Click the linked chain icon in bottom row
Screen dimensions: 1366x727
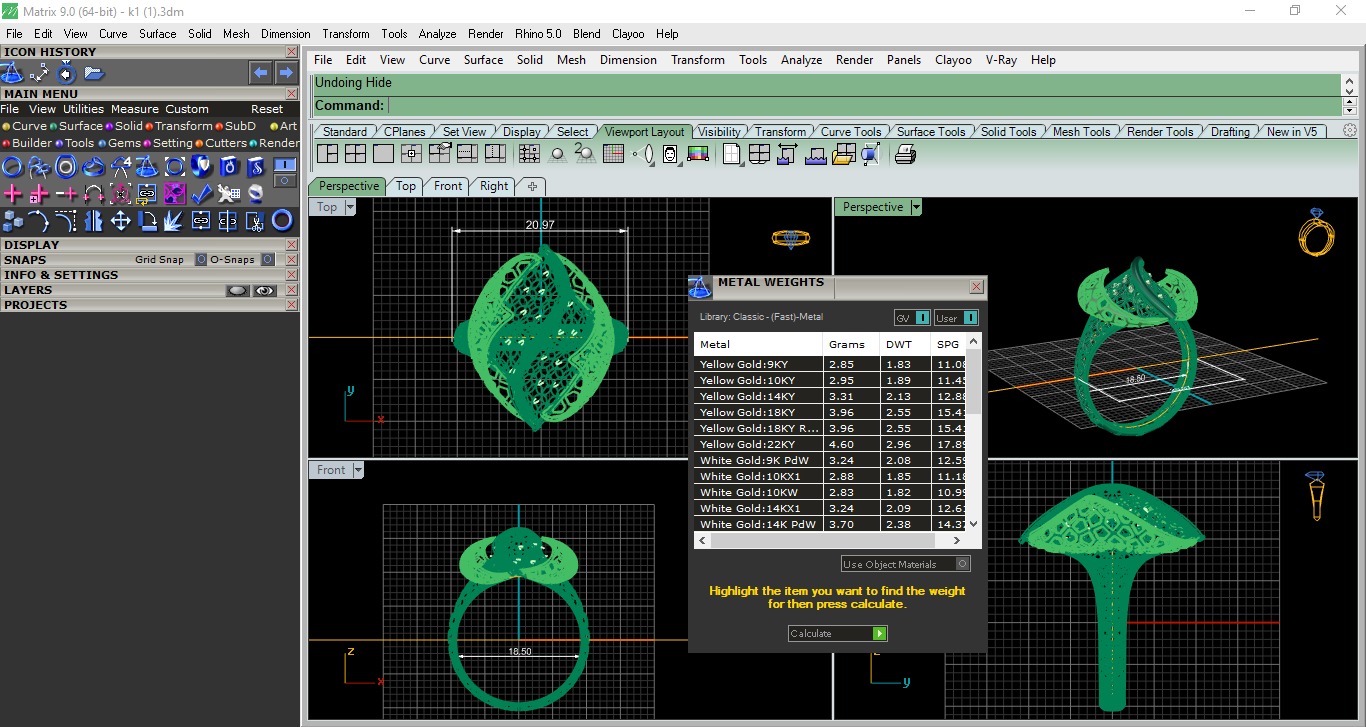click(x=201, y=220)
